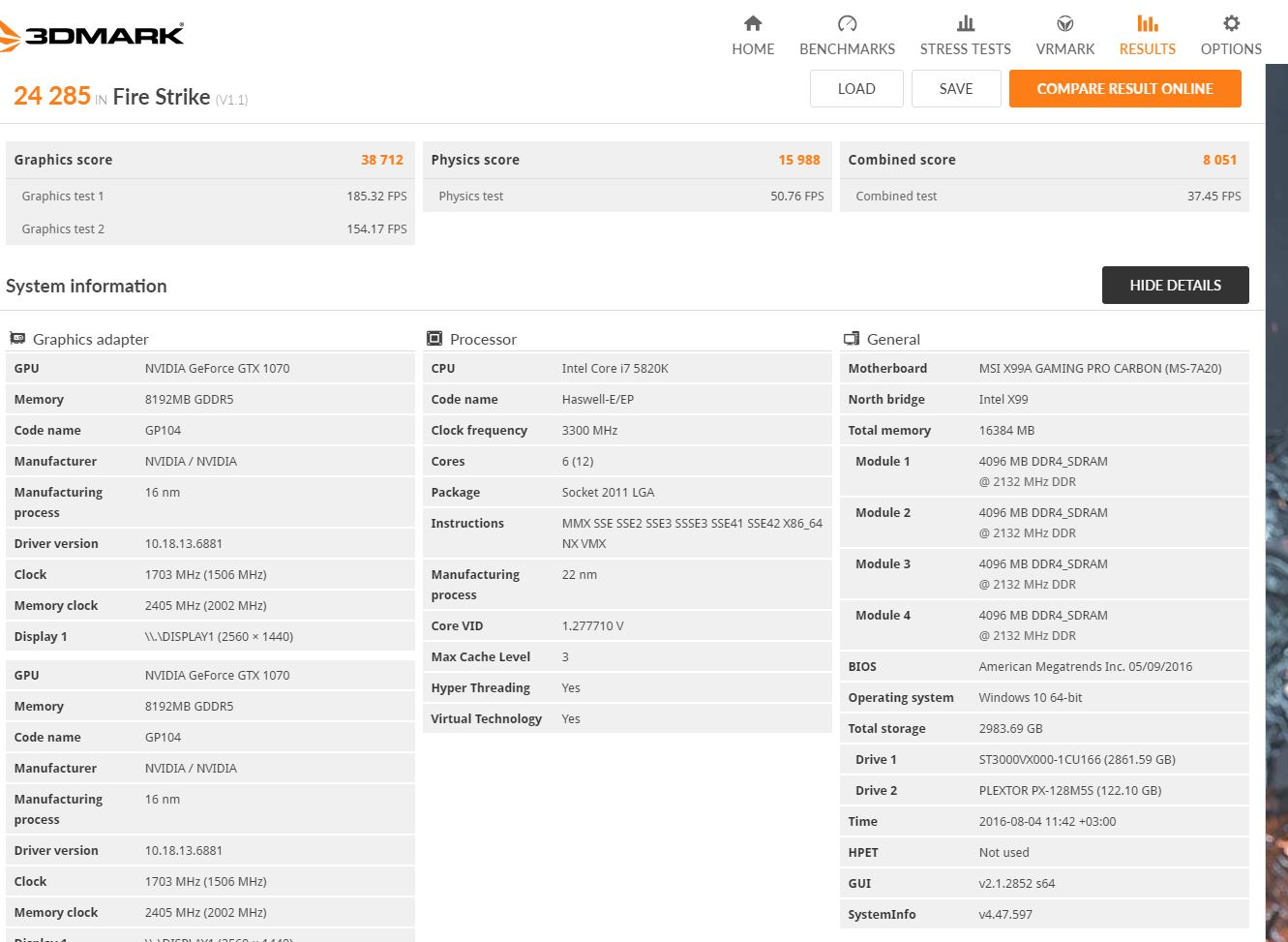Click the SAVE button
The image size is (1288, 942).
coord(956,89)
